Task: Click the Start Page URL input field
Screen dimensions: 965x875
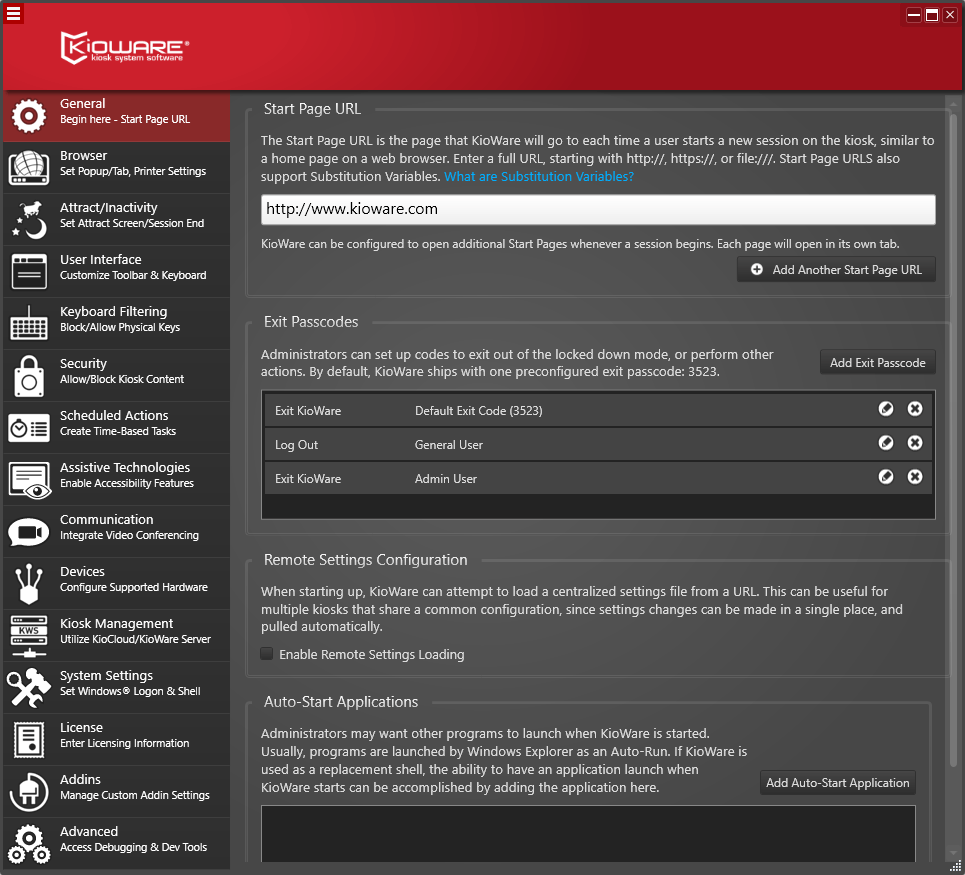Action: coord(598,209)
